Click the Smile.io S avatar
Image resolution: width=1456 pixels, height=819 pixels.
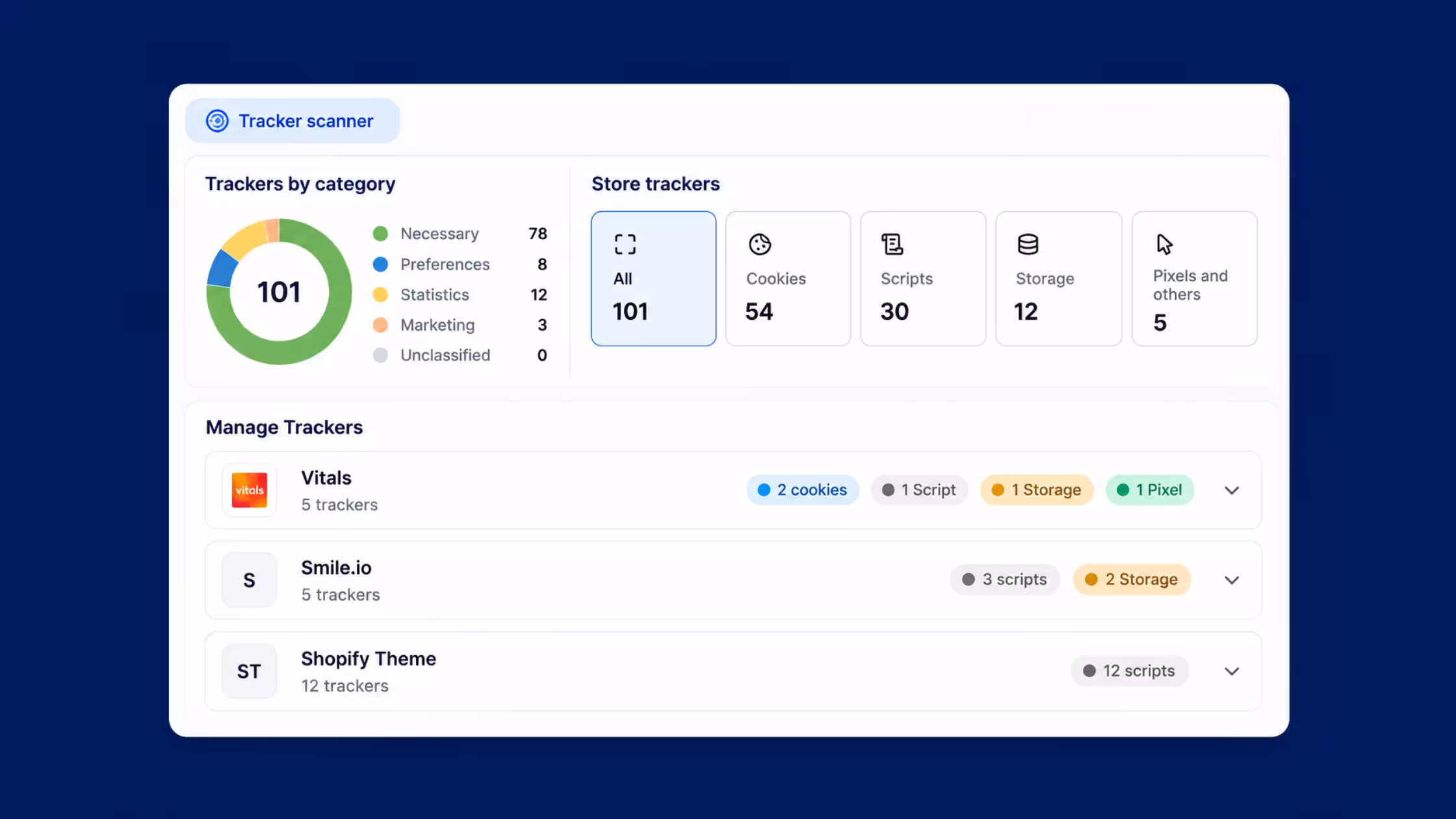tap(250, 580)
